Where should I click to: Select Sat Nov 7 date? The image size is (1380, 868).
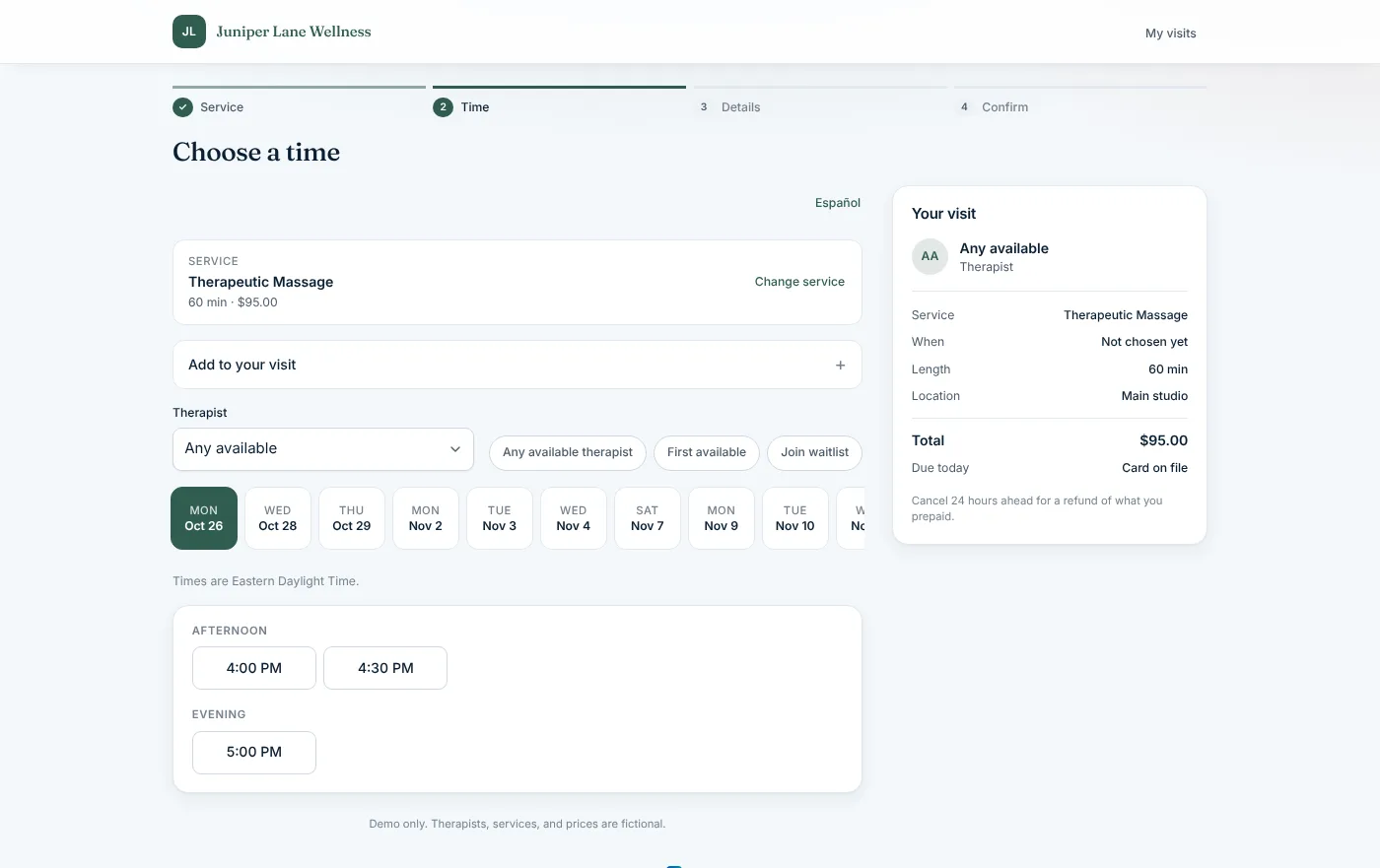point(648,518)
